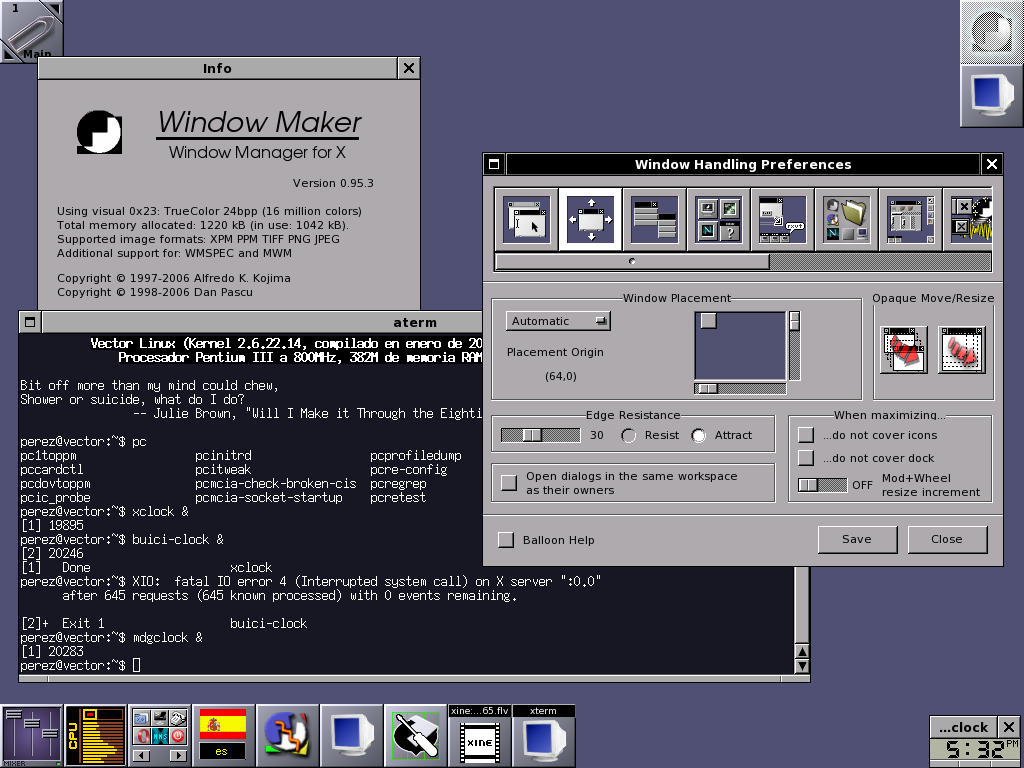
Task: Click the Edge Resistance slider
Action: point(540,435)
